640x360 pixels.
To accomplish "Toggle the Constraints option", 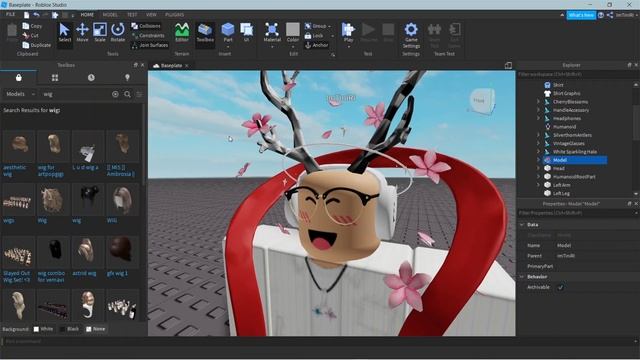I will (x=148, y=36).
